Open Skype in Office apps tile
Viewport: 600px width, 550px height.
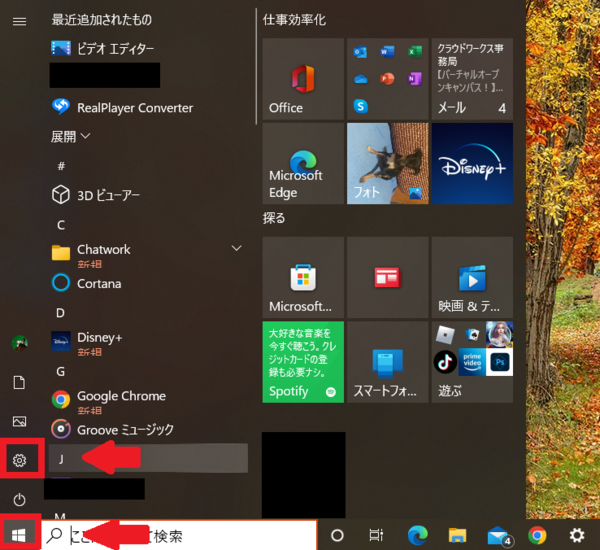360,106
